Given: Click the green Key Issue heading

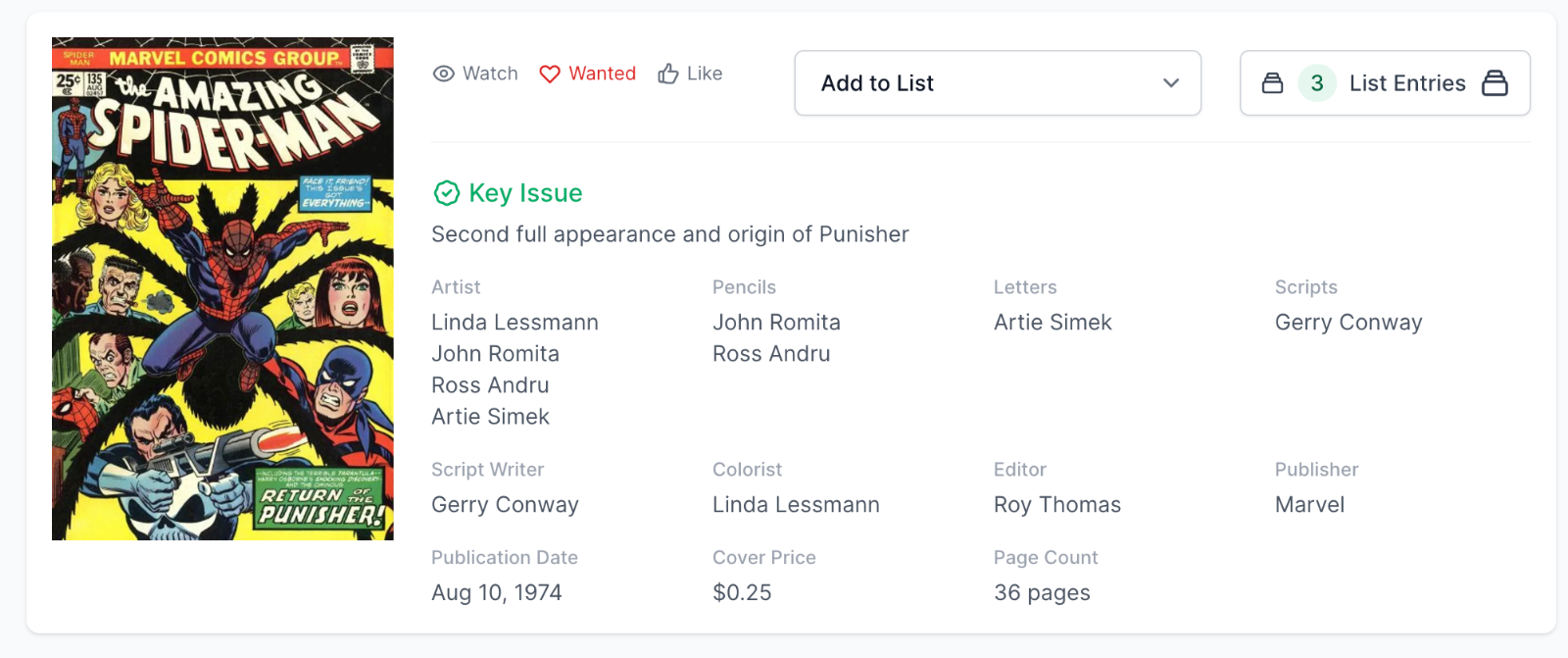Looking at the screenshot, I should pyautogui.click(x=525, y=193).
